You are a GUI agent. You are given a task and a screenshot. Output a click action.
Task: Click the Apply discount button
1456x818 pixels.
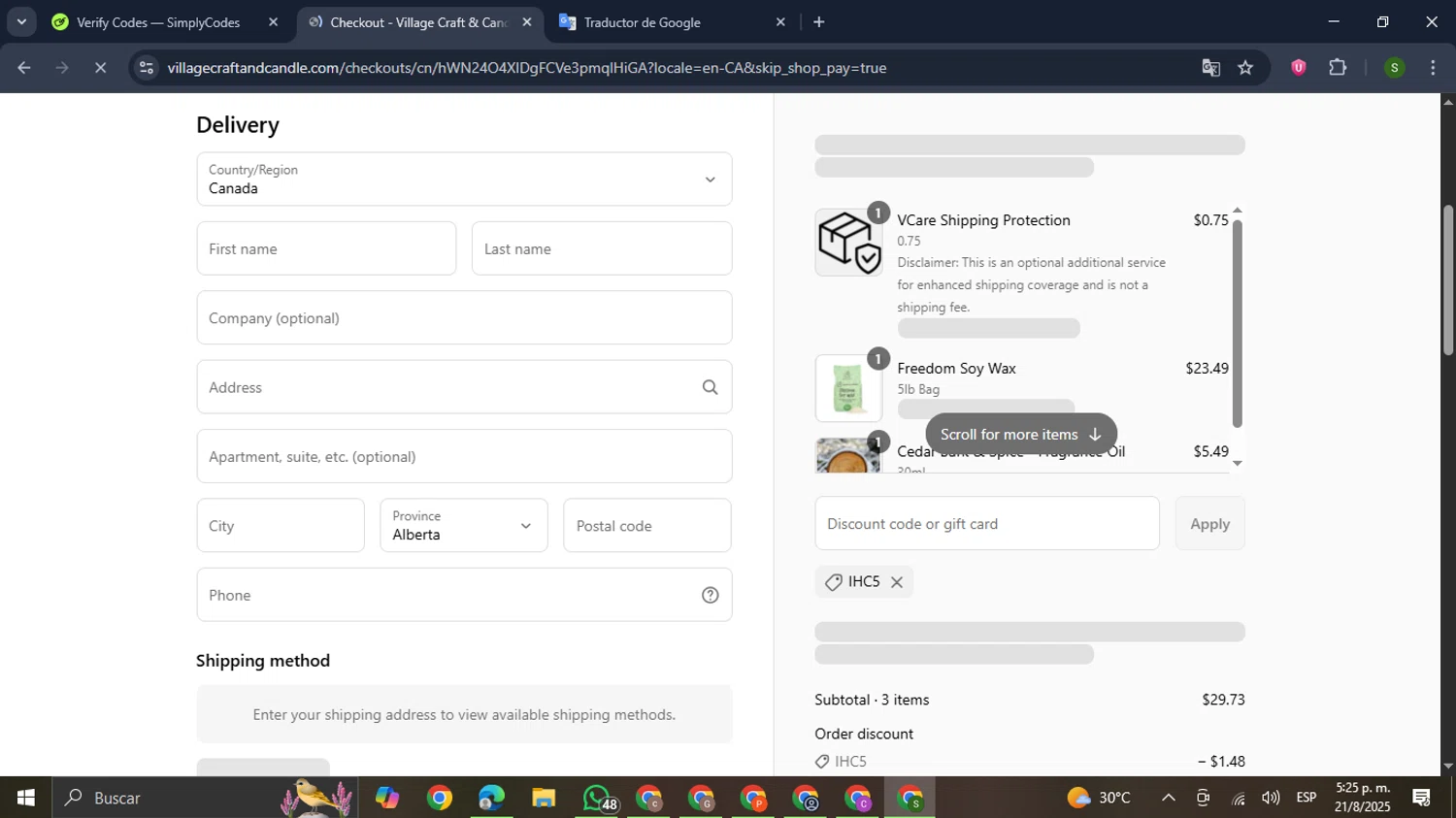point(1210,523)
